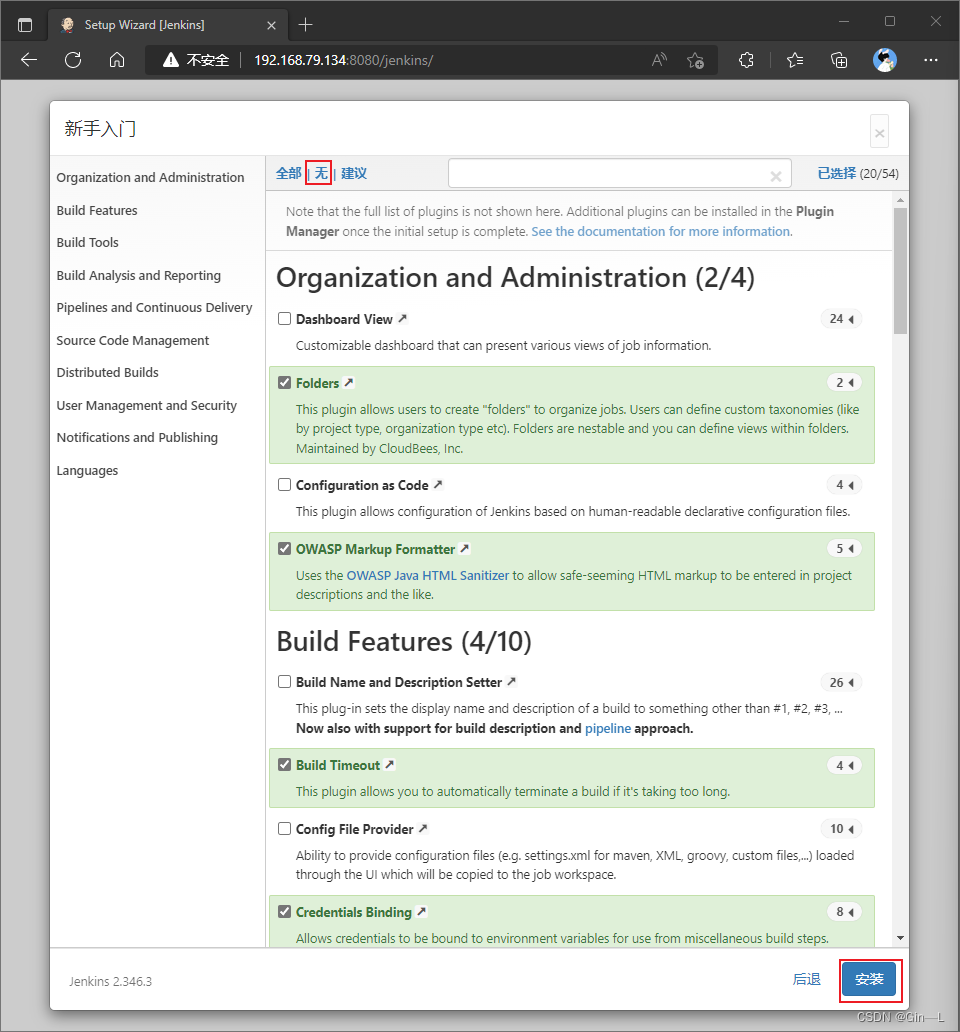
Task: Open browser extensions icon
Action: [x=746, y=60]
